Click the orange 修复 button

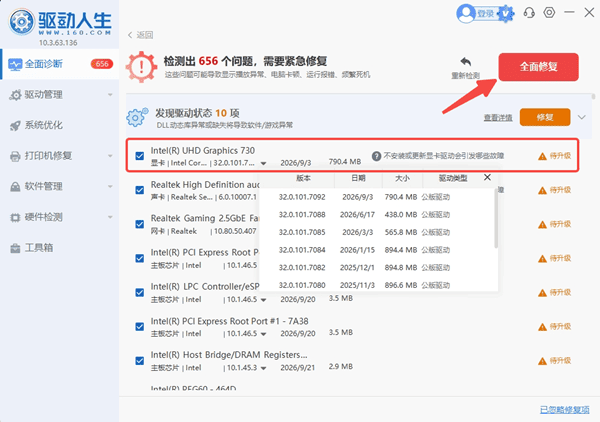(545, 117)
